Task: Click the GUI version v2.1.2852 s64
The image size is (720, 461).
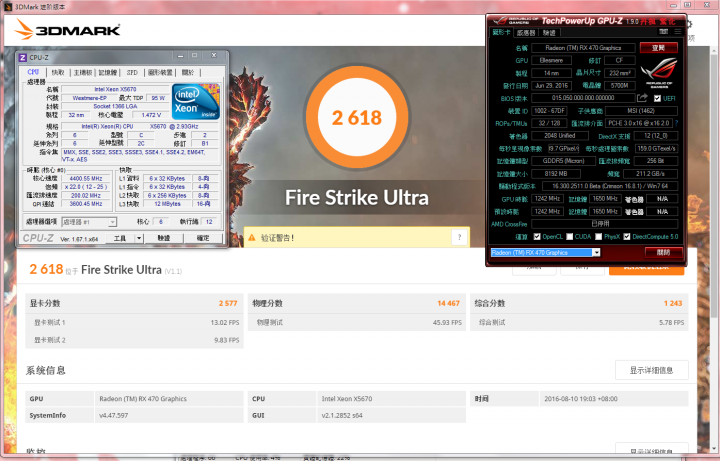Action: (342, 416)
